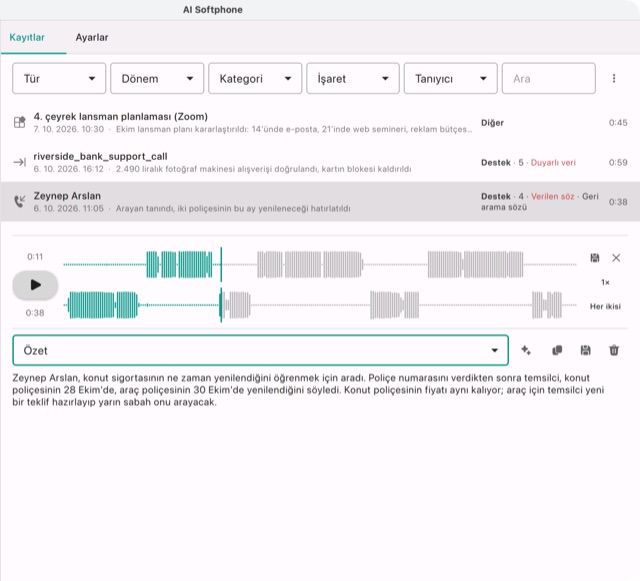Open the three-dot more options menu
Viewport: 640px width, 581px height.
pos(614,78)
